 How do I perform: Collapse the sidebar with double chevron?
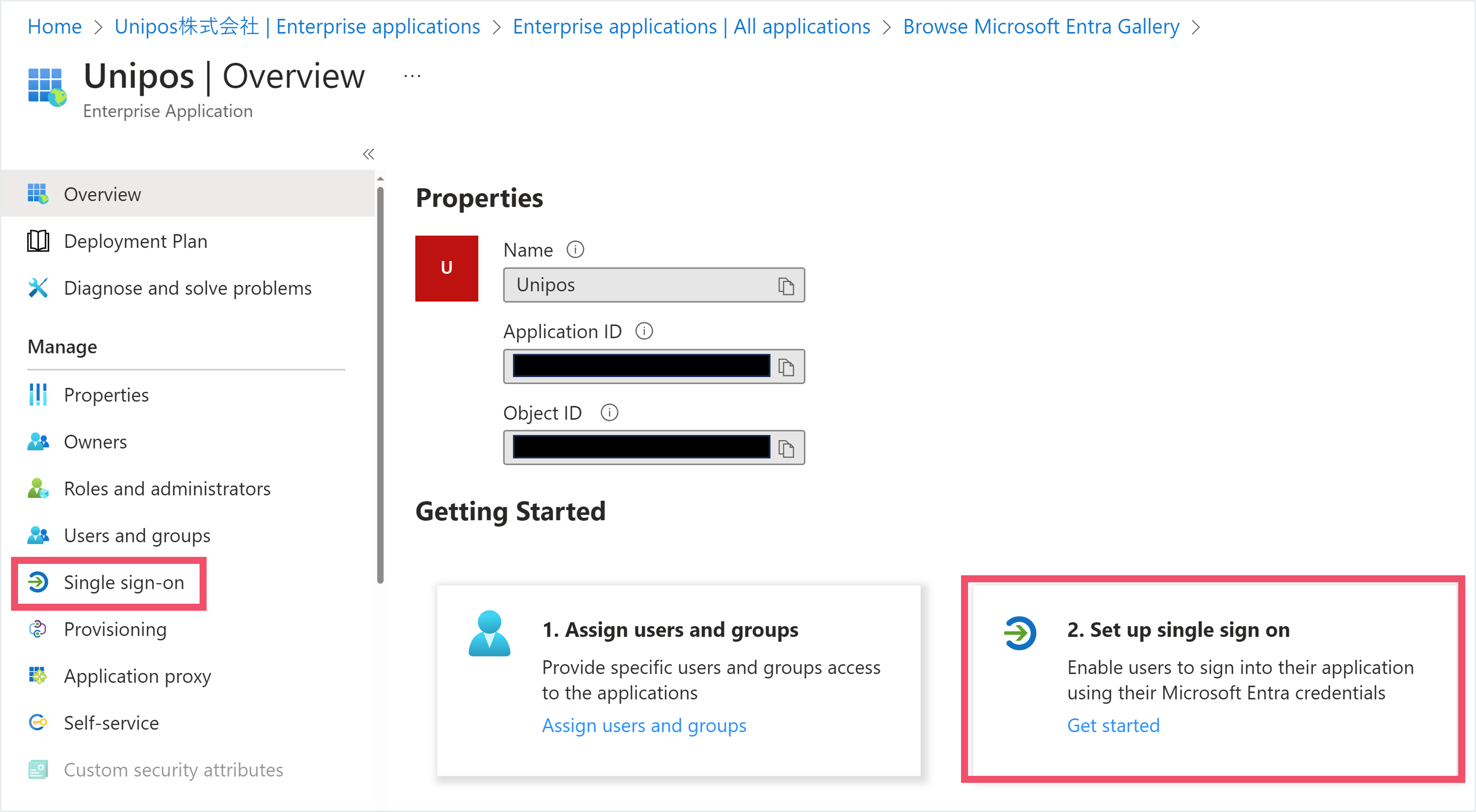point(368,154)
